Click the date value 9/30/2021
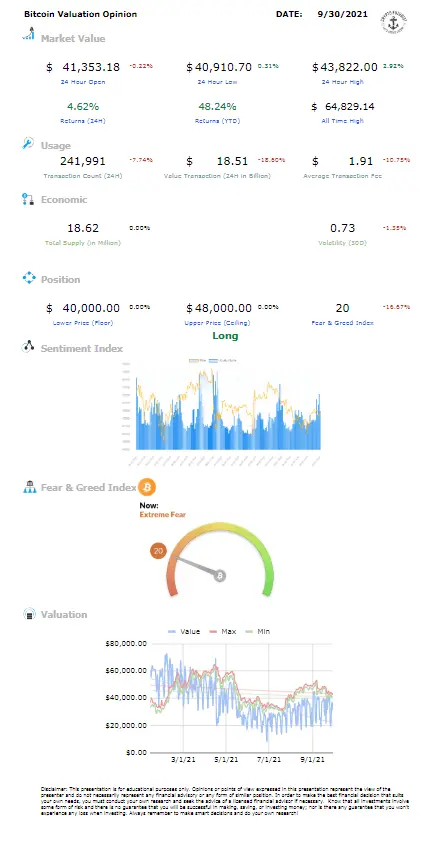 pyautogui.click(x=343, y=14)
